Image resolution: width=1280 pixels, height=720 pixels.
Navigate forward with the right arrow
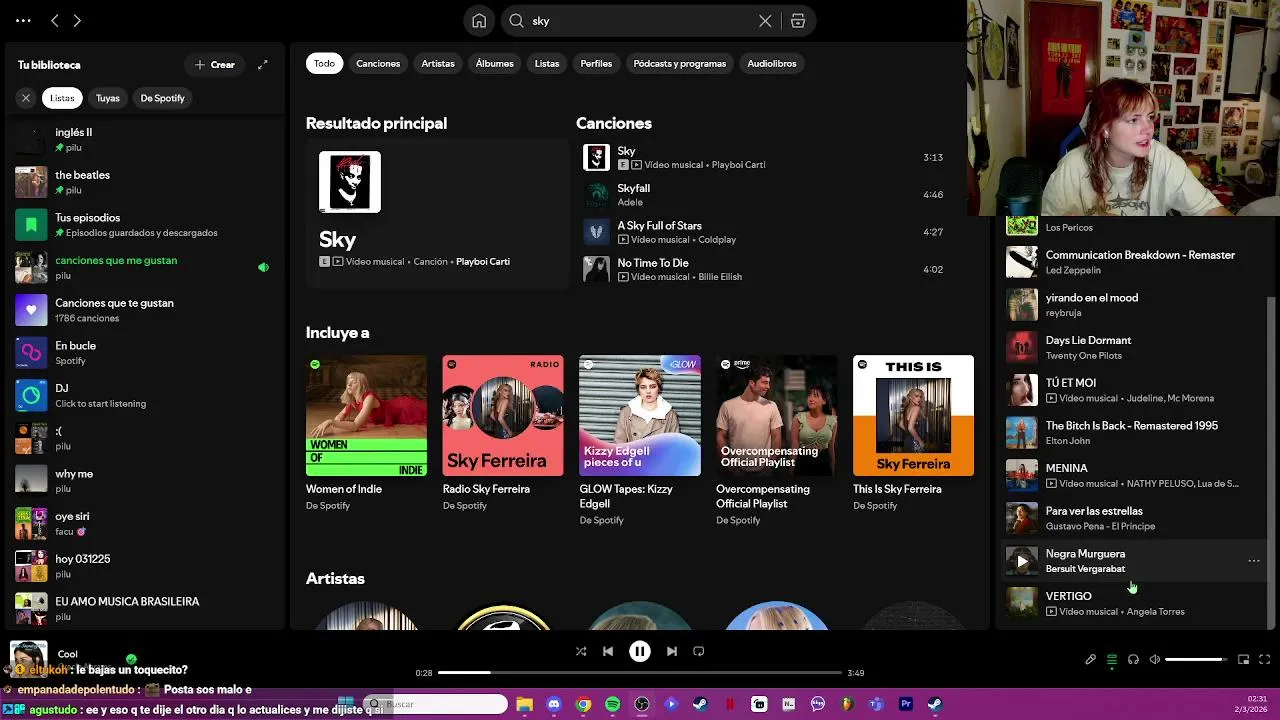click(x=77, y=20)
